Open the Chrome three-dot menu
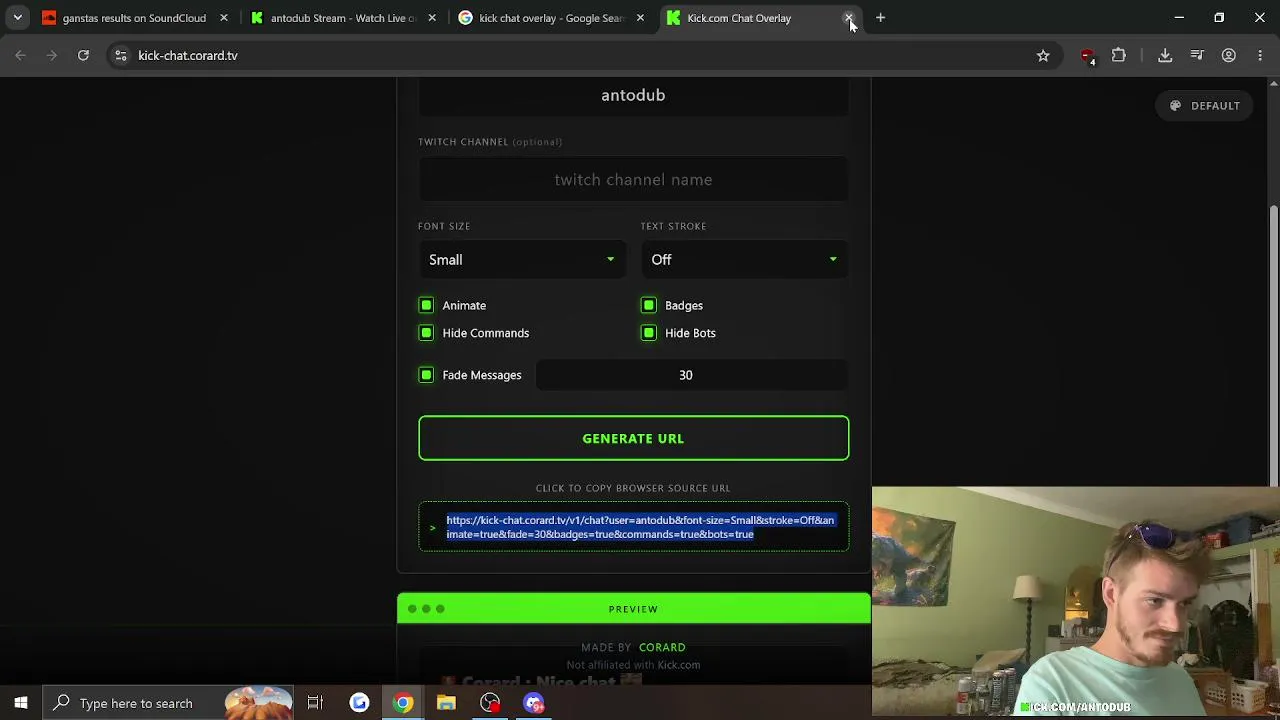1280x720 pixels. (x=1260, y=55)
